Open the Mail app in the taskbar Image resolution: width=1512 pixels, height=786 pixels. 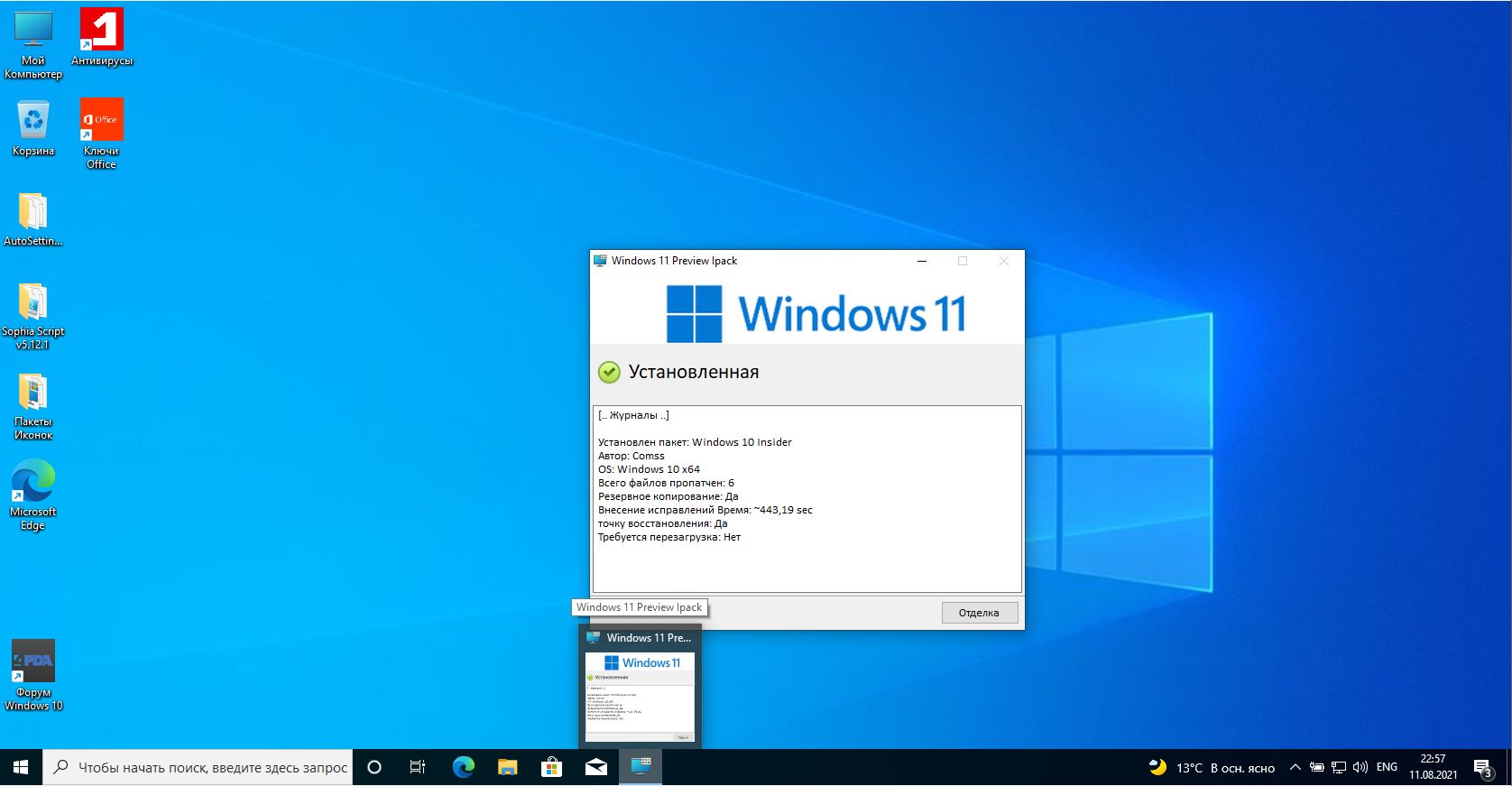click(x=595, y=767)
